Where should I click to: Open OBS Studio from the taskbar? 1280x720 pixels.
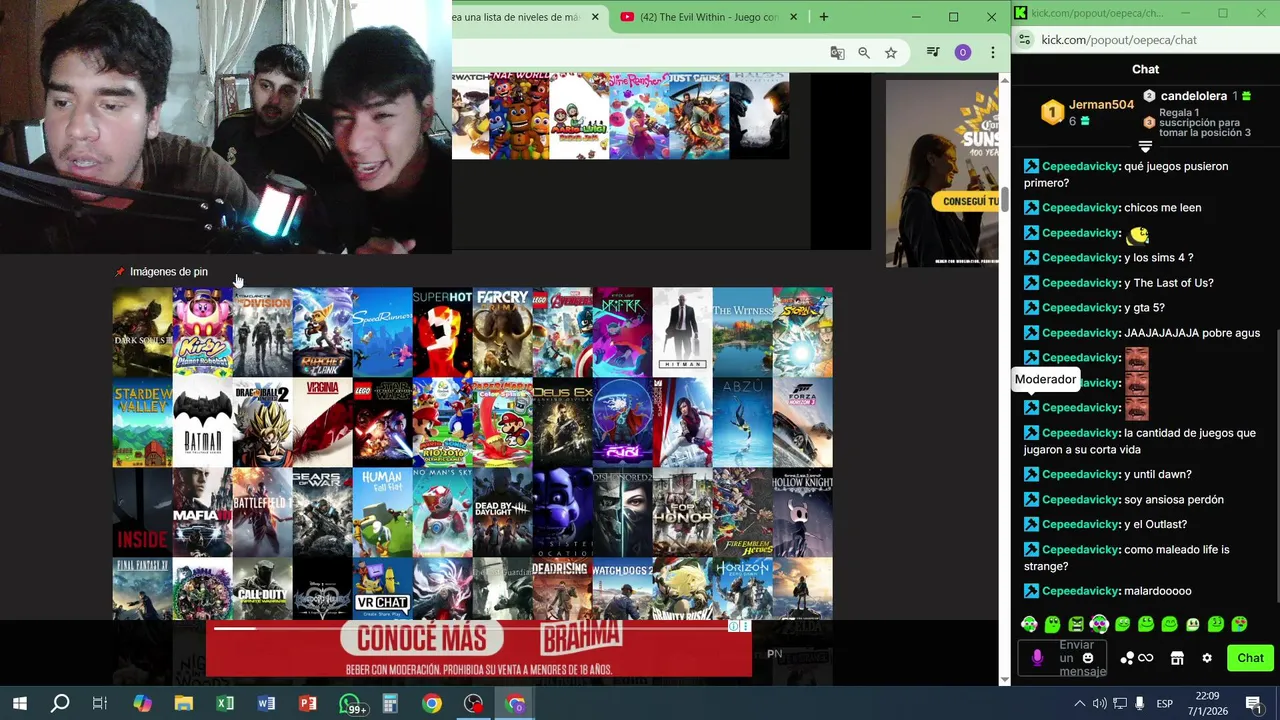coord(473,703)
